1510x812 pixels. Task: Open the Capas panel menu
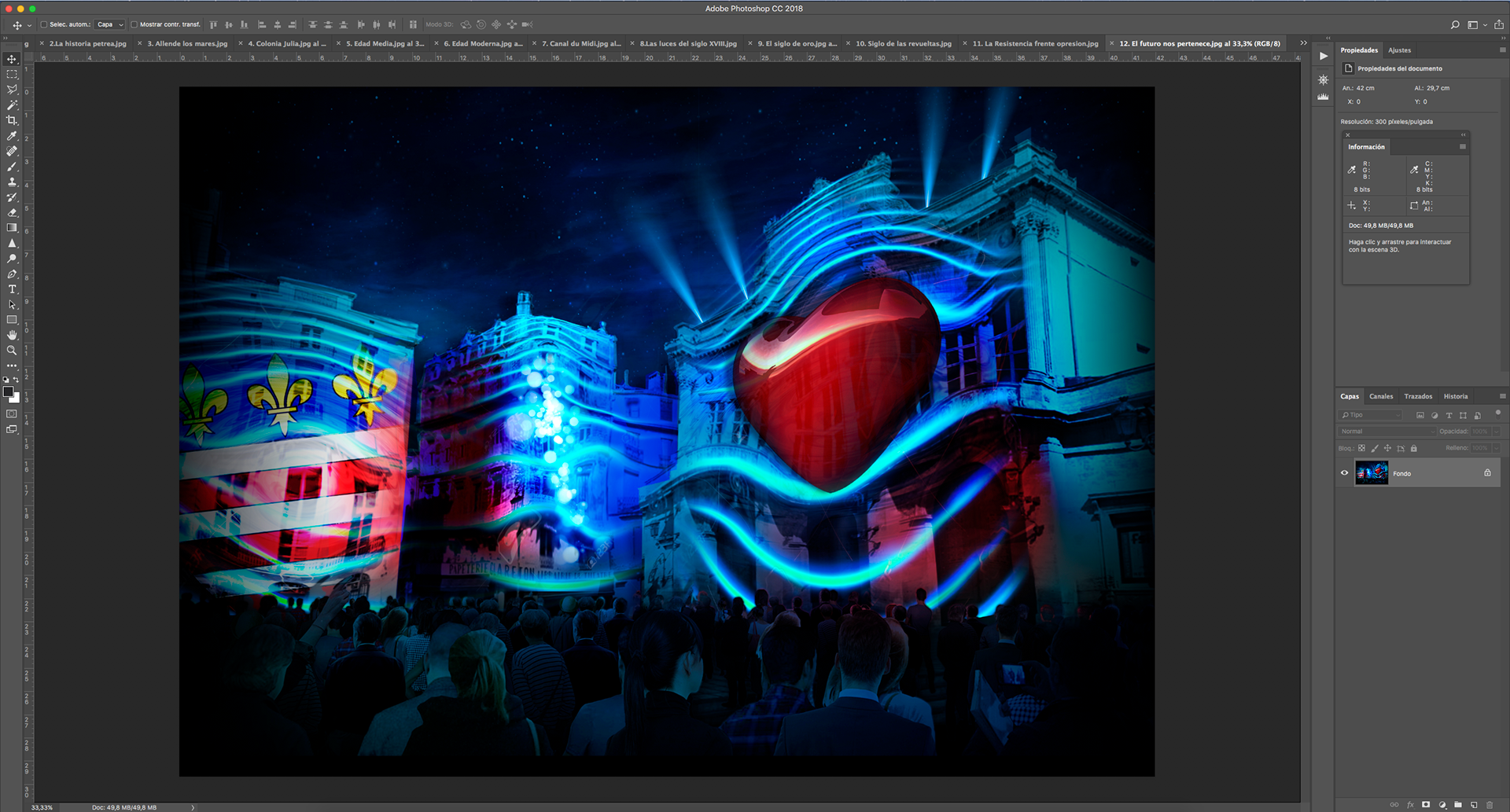(x=1502, y=396)
